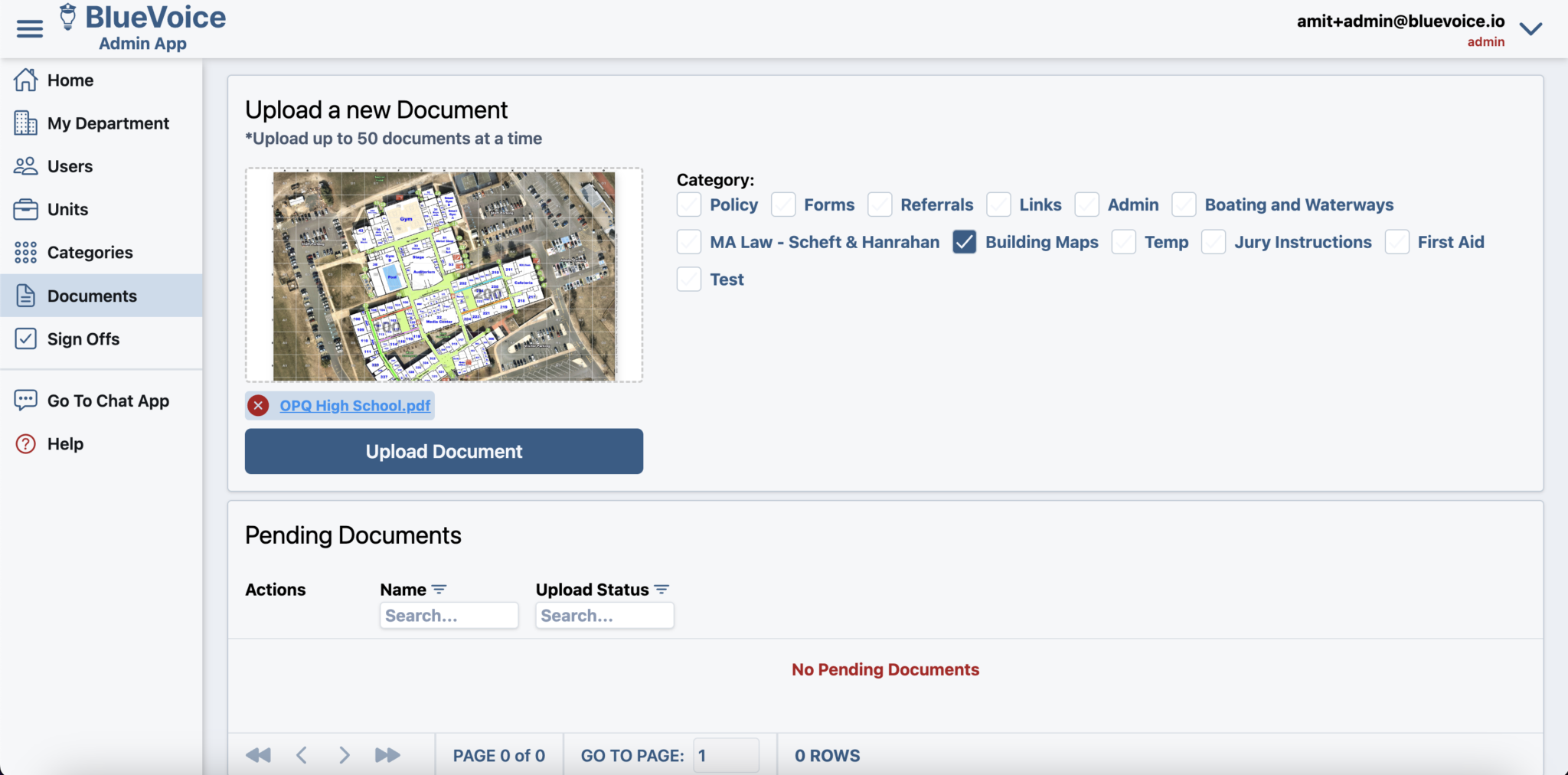Click the Help question mark icon
This screenshot has width=1568, height=775.
tap(25, 444)
